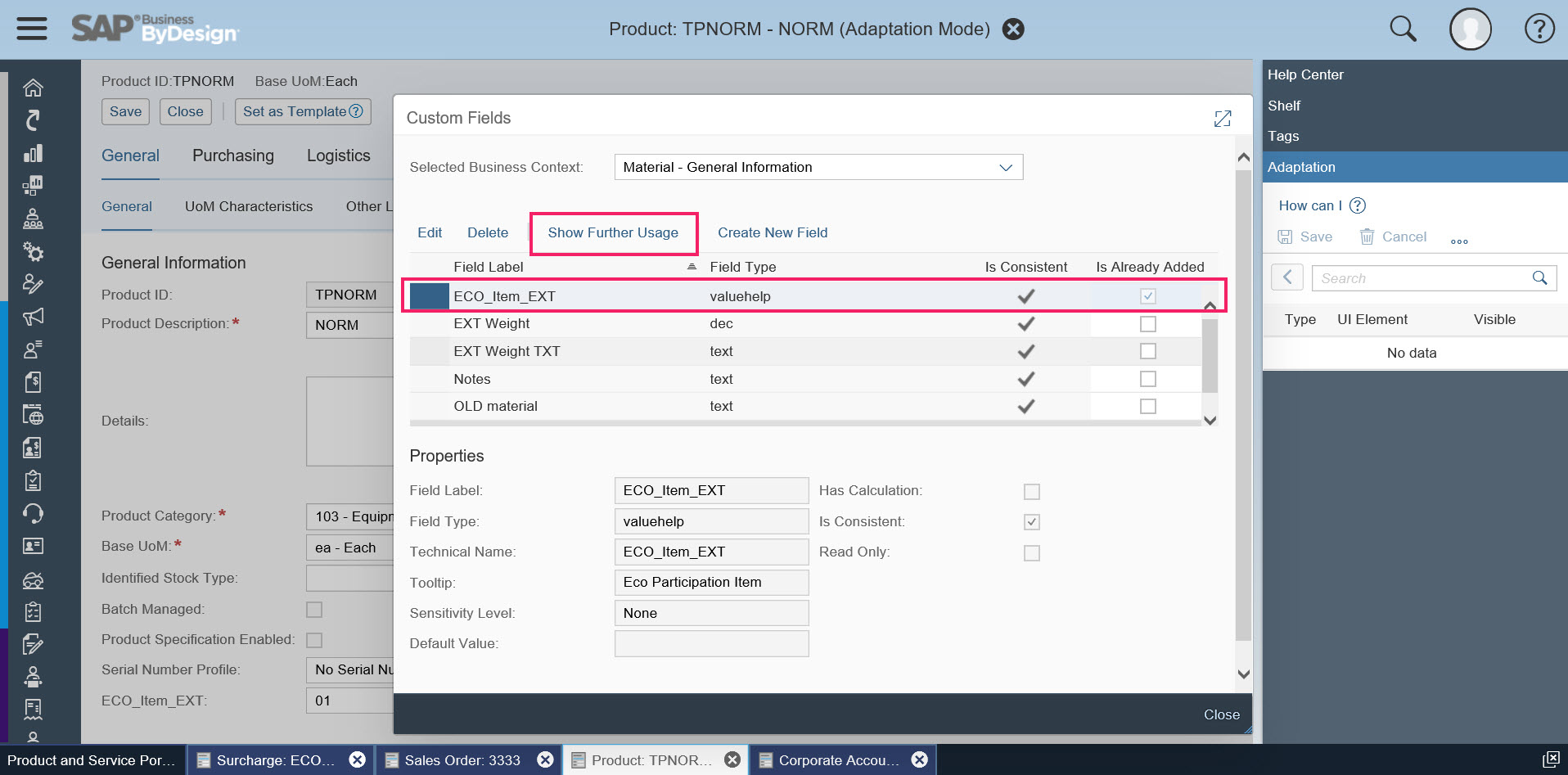Click the Tooltip field Eco Participation Item
Screen dimensions: 1568x775
(711, 582)
